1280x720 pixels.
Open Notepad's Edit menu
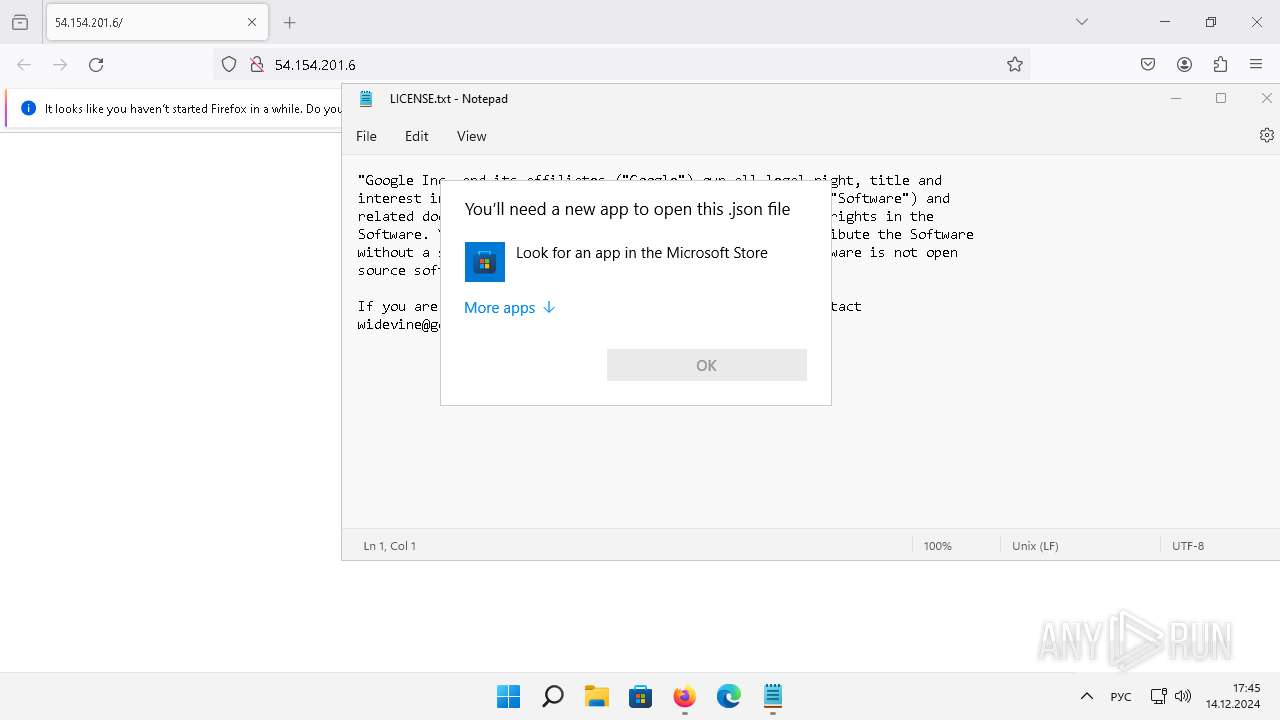click(416, 136)
